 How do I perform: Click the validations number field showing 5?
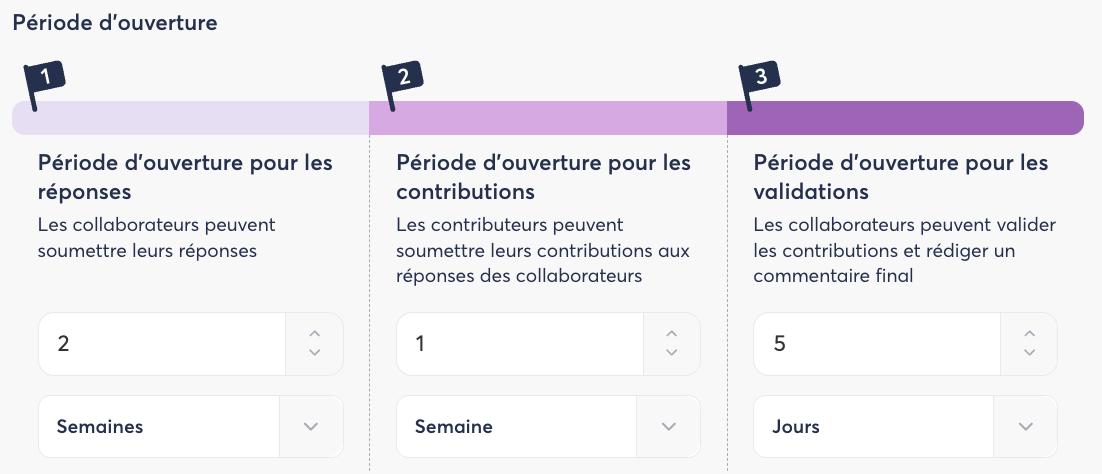877,344
